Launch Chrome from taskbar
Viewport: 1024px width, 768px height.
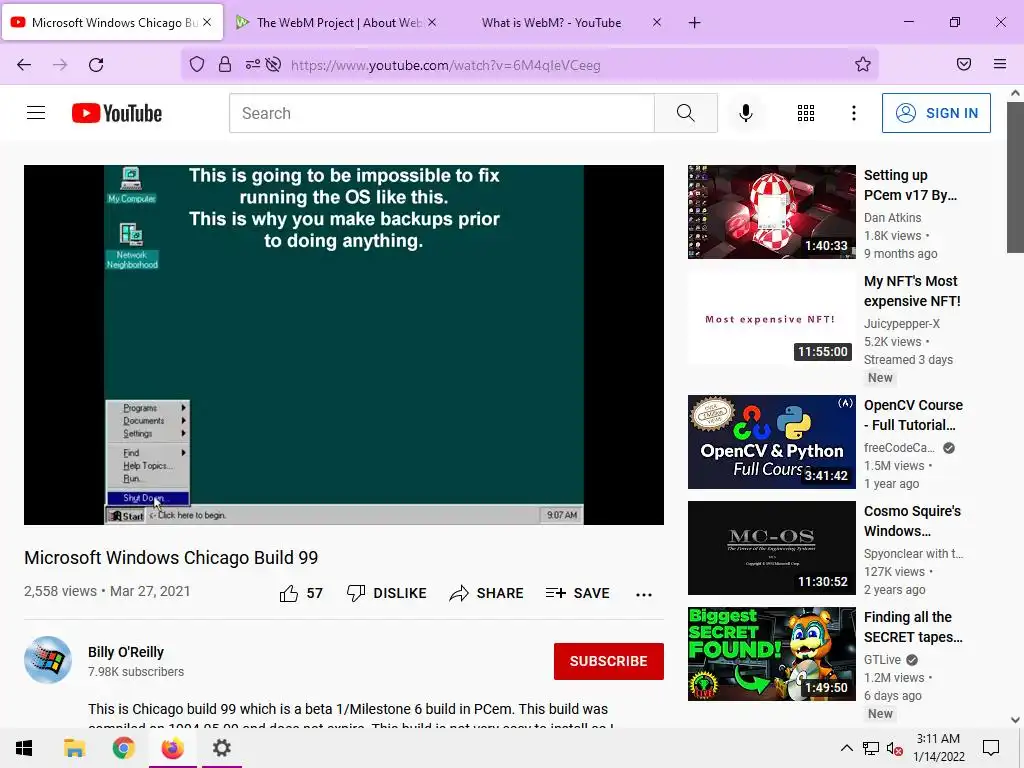[123, 748]
